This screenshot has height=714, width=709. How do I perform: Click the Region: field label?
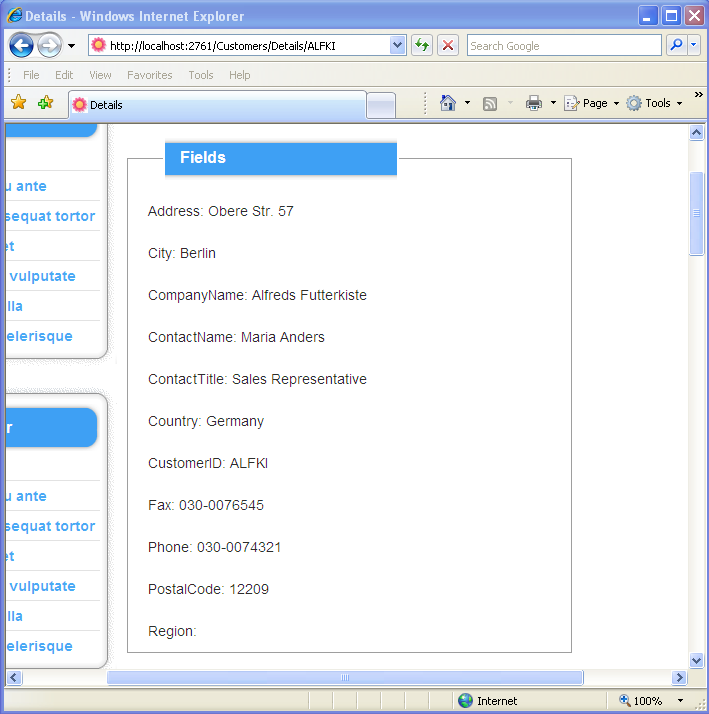pyautogui.click(x=172, y=631)
